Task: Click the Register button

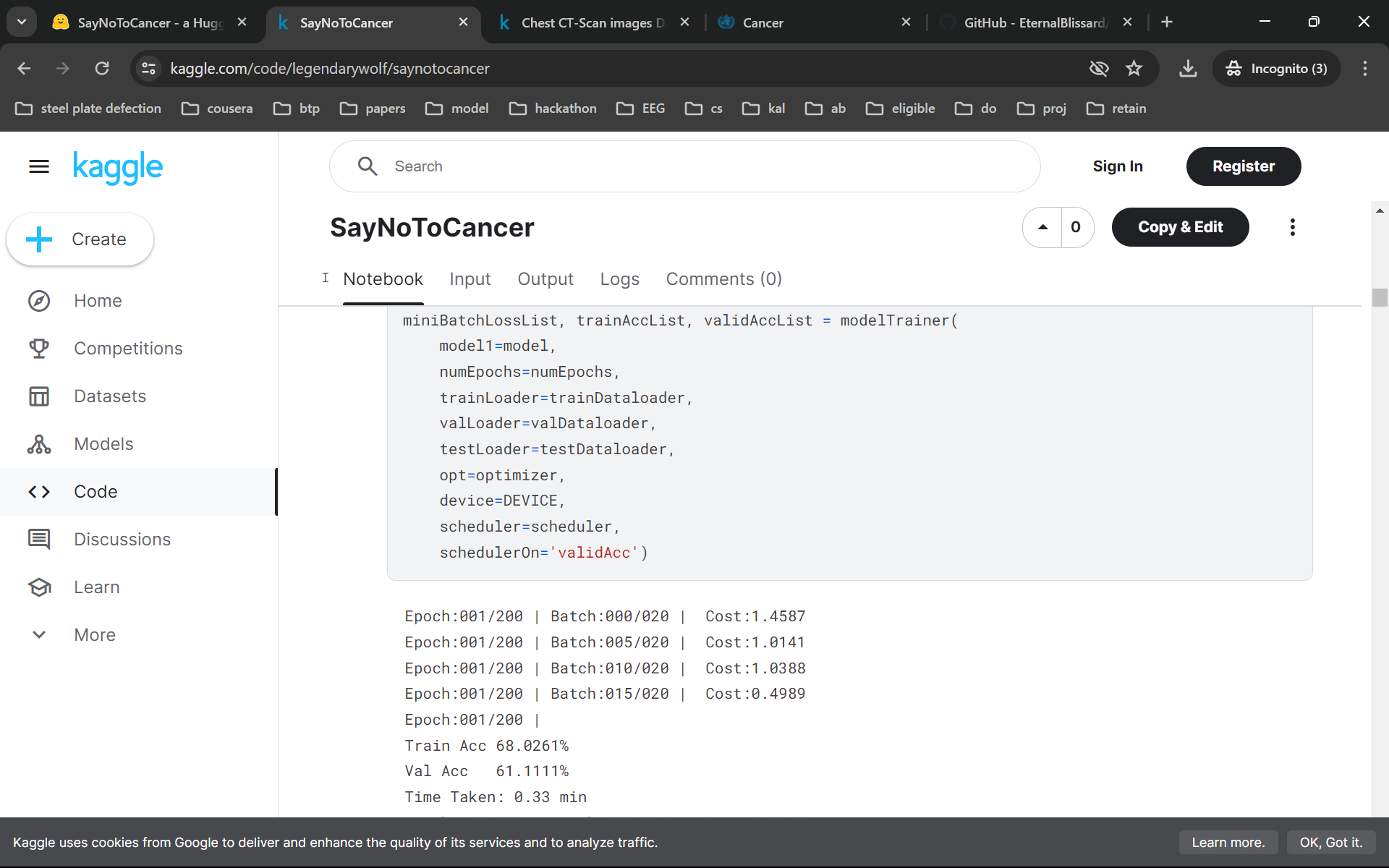Action: pos(1244,166)
